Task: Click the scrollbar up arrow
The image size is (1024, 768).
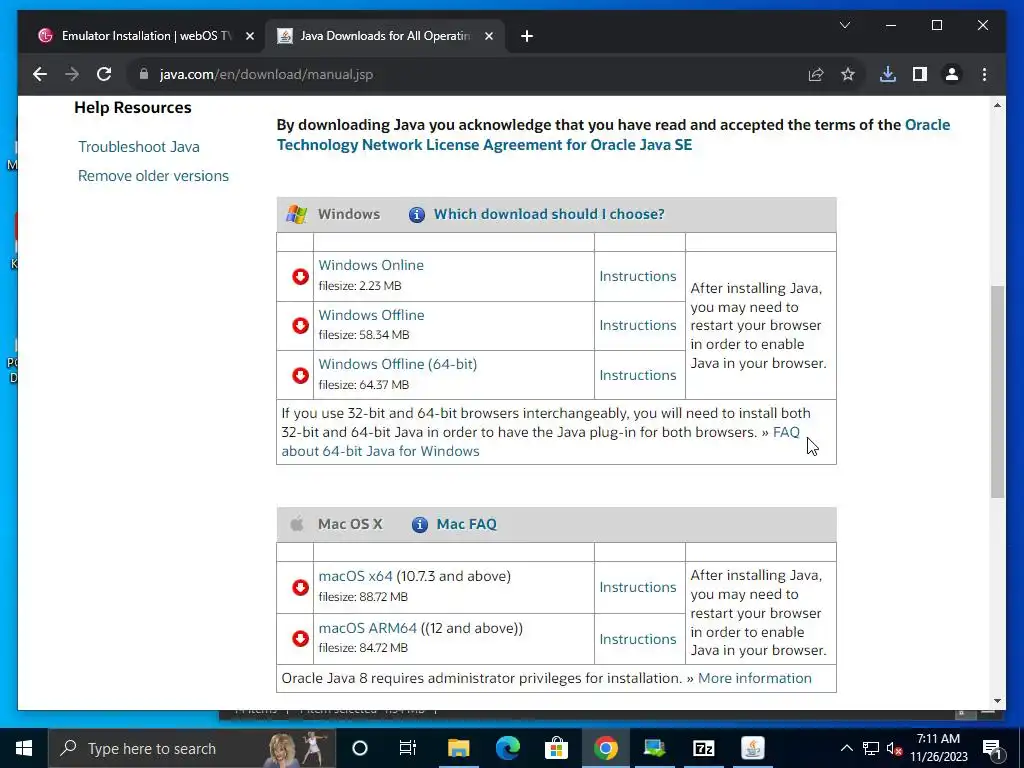Action: [997, 105]
